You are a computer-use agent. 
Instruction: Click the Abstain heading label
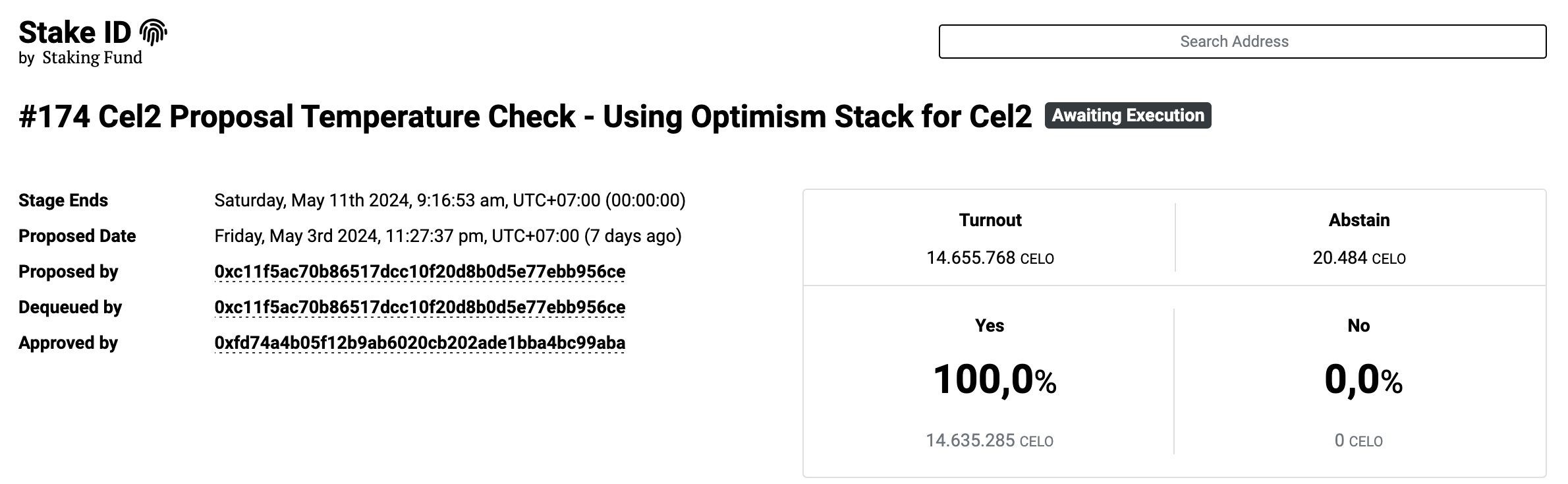pyautogui.click(x=1359, y=220)
